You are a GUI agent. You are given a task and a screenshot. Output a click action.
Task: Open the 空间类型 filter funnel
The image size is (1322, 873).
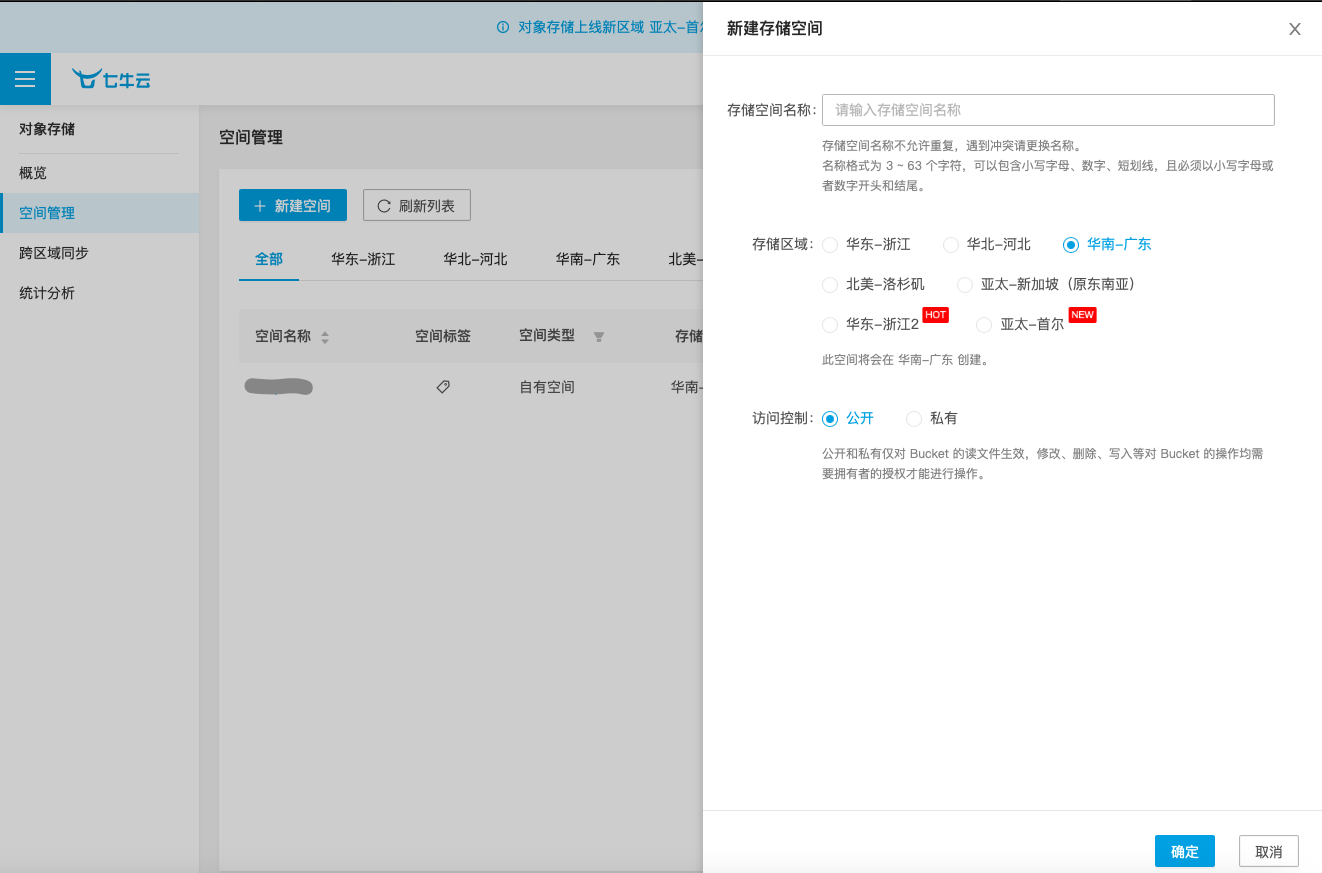point(599,337)
